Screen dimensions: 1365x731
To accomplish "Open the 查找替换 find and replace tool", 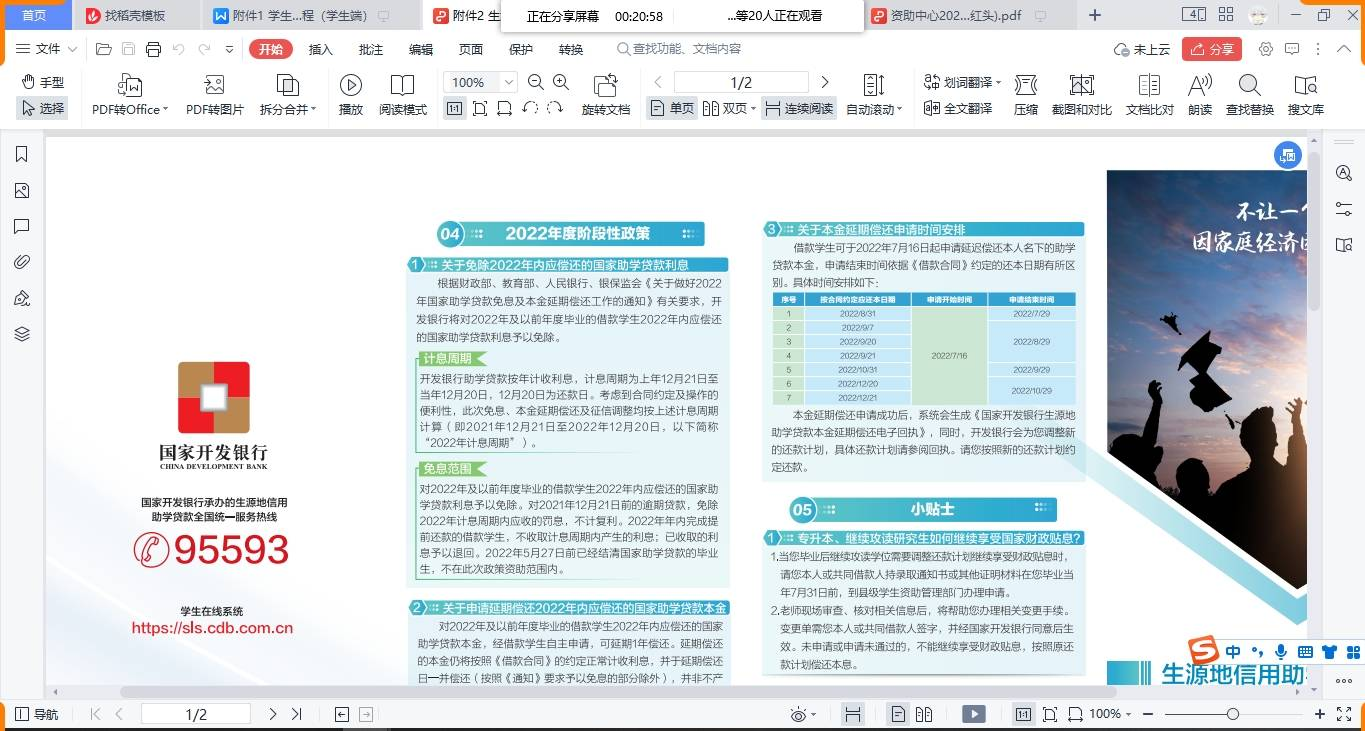I will [1249, 86].
